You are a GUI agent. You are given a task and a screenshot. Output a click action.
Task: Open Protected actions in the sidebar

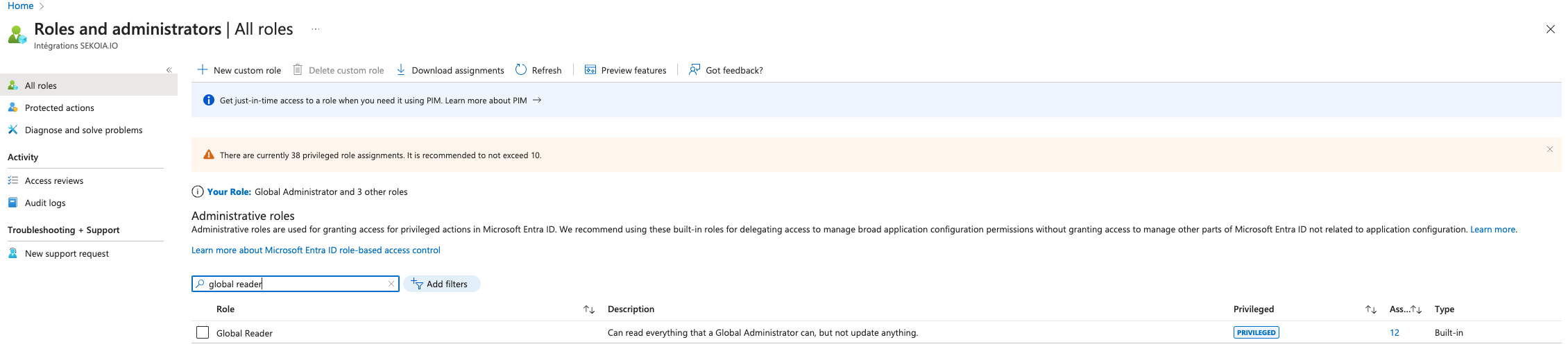coord(59,108)
